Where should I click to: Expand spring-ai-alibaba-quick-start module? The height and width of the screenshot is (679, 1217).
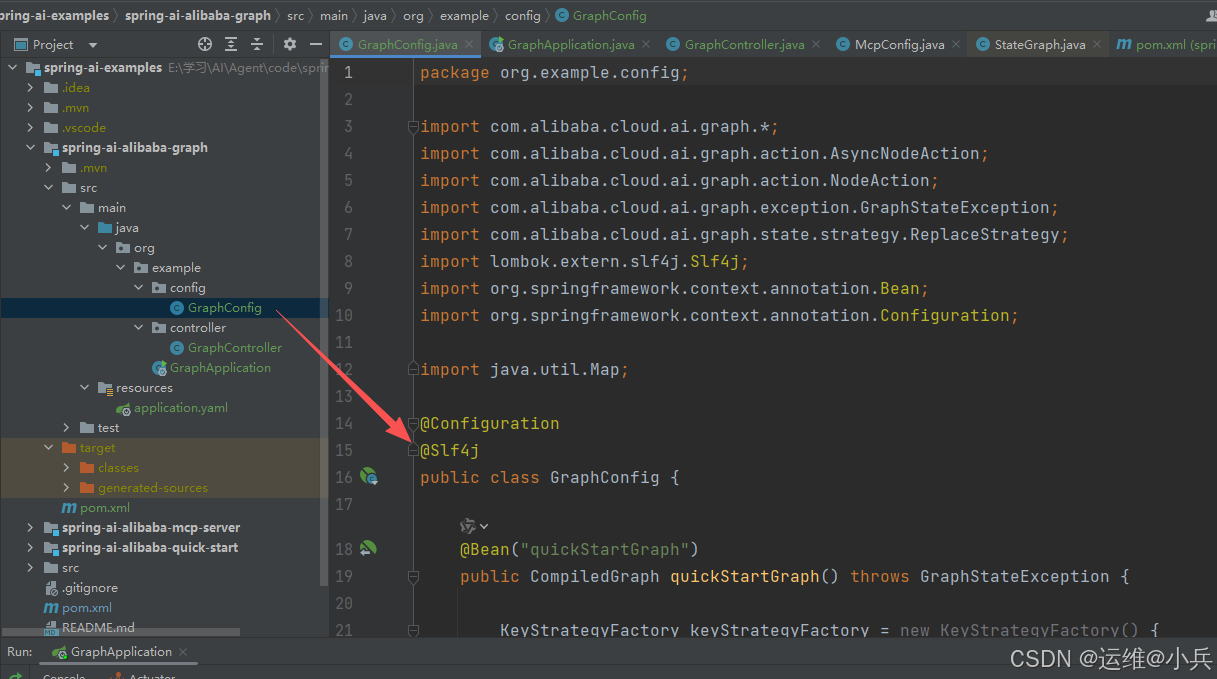(31, 547)
